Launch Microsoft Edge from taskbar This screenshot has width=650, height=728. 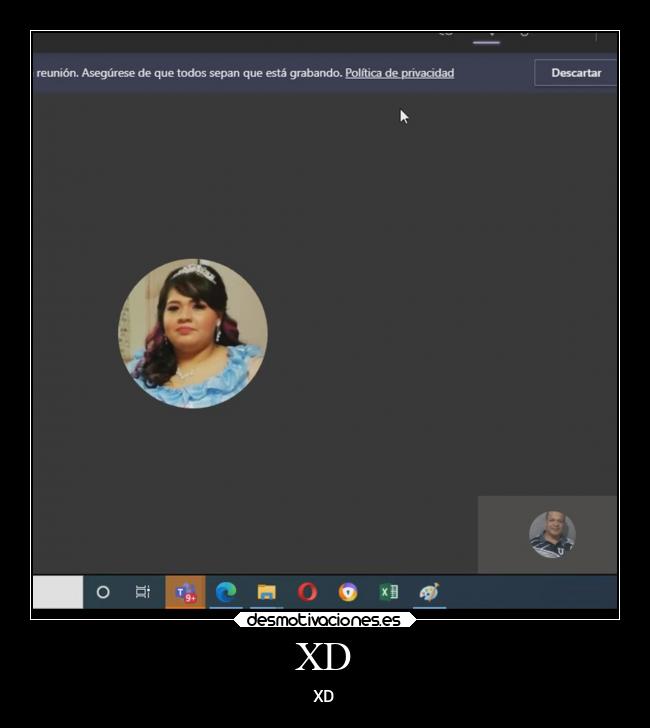[x=226, y=592]
